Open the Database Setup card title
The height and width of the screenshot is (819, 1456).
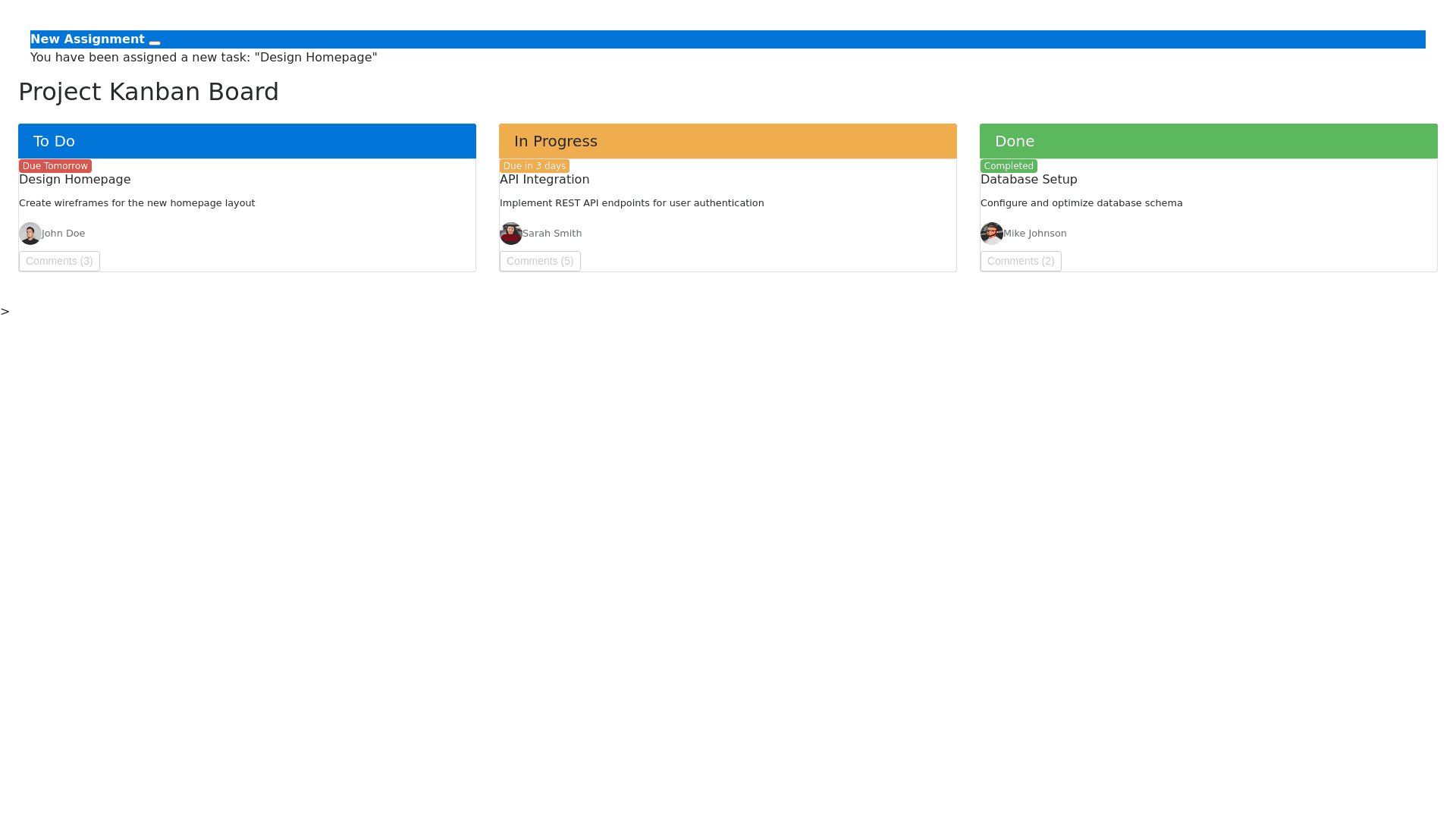point(1029,180)
